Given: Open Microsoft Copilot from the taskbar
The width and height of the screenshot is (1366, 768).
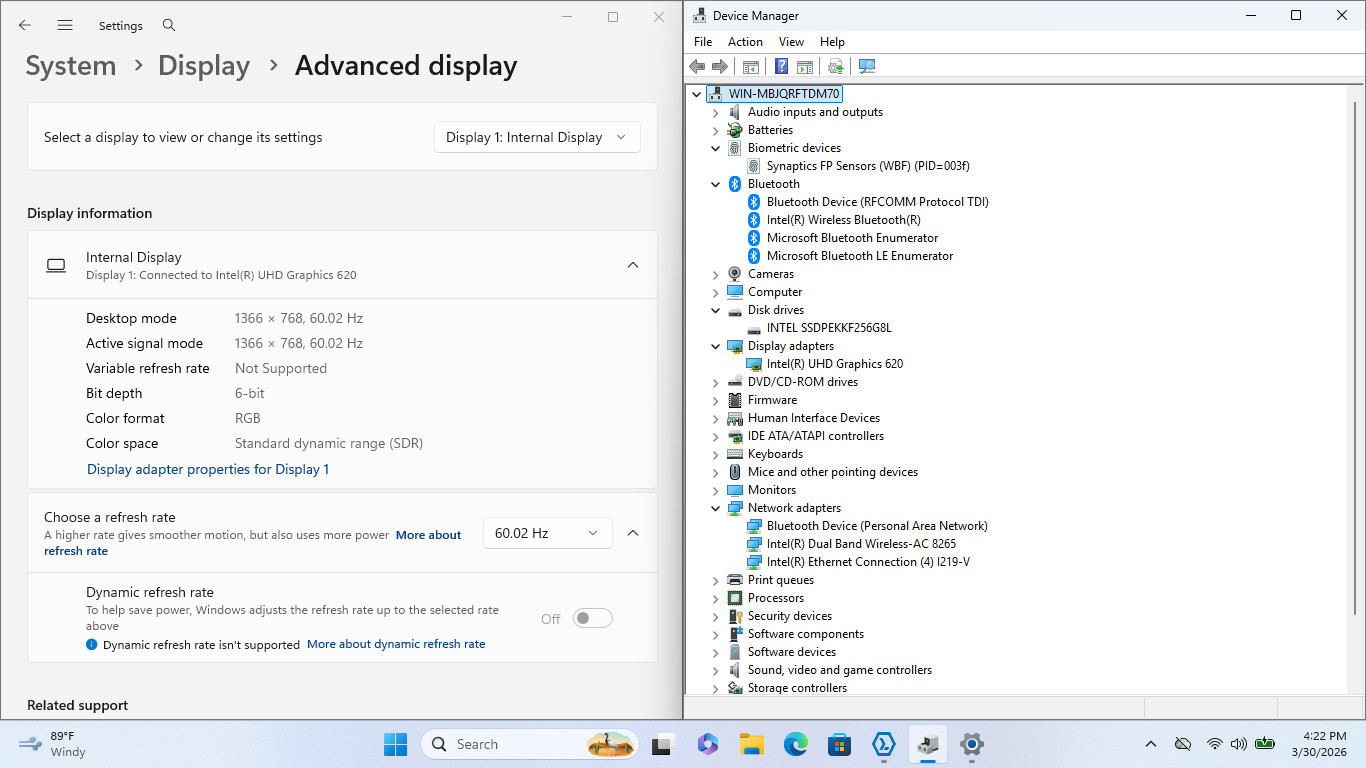Looking at the screenshot, I should click(708, 744).
